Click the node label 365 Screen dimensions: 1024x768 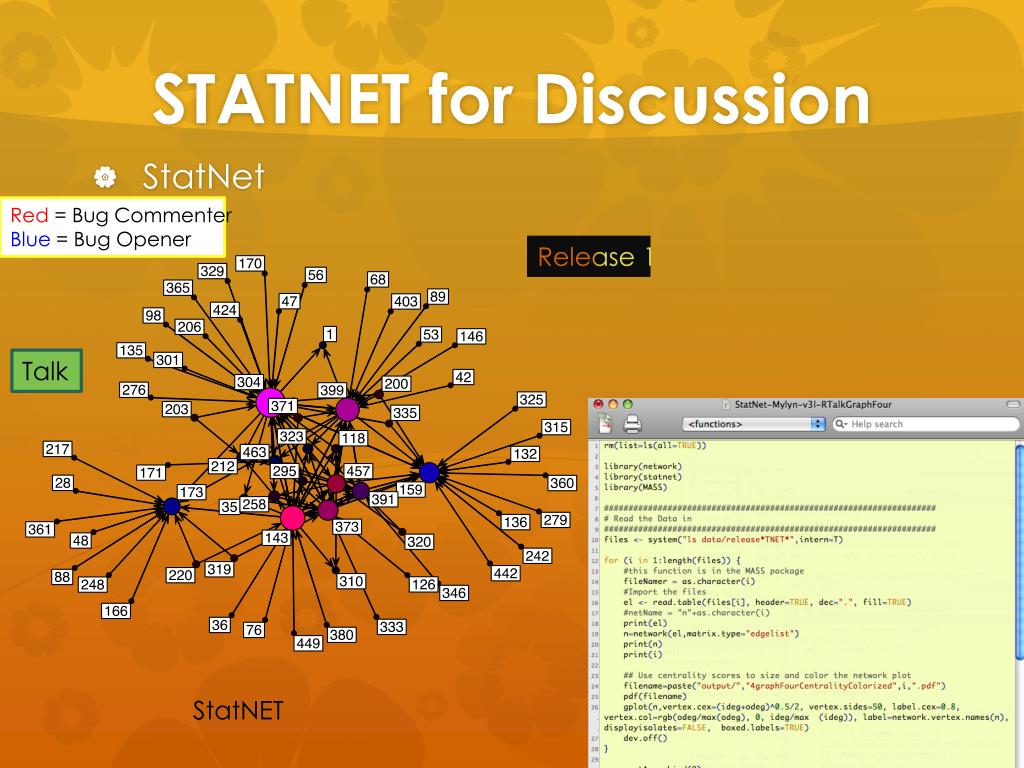click(178, 288)
